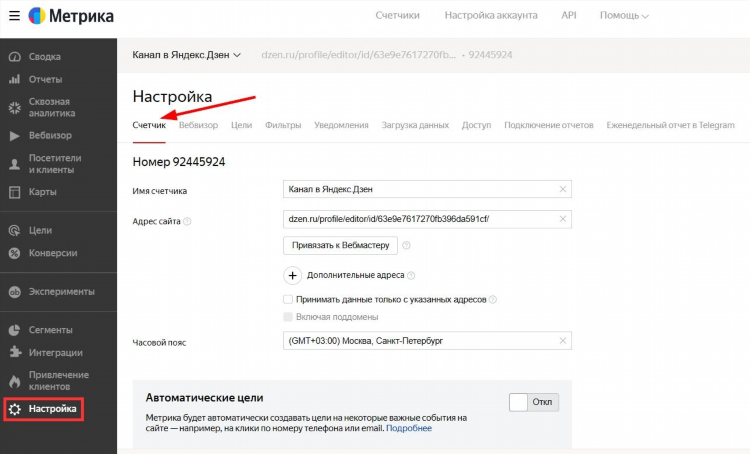This screenshot has height=454, width=750.
Task: Click the Метрика logo
Action: 71,16
